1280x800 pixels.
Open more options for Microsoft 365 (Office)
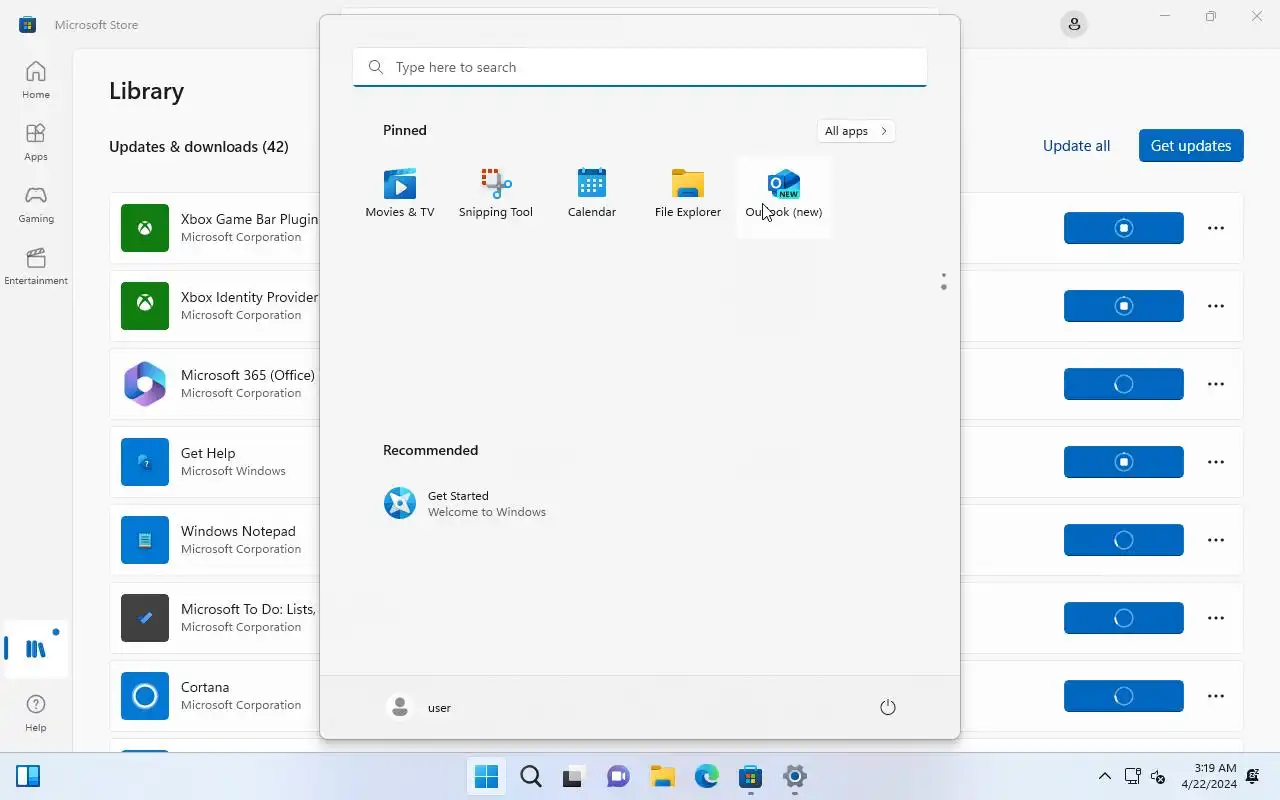tap(1216, 384)
